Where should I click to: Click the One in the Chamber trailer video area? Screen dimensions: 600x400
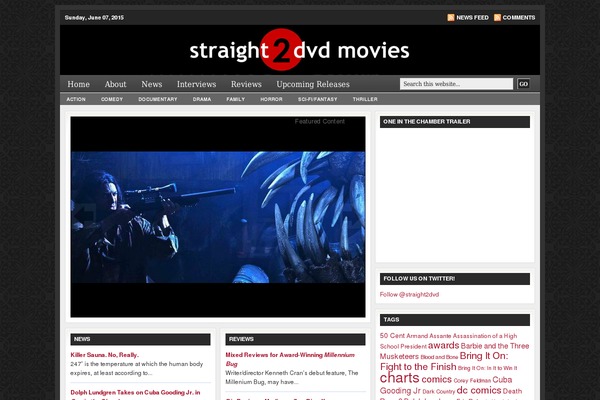(x=455, y=193)
